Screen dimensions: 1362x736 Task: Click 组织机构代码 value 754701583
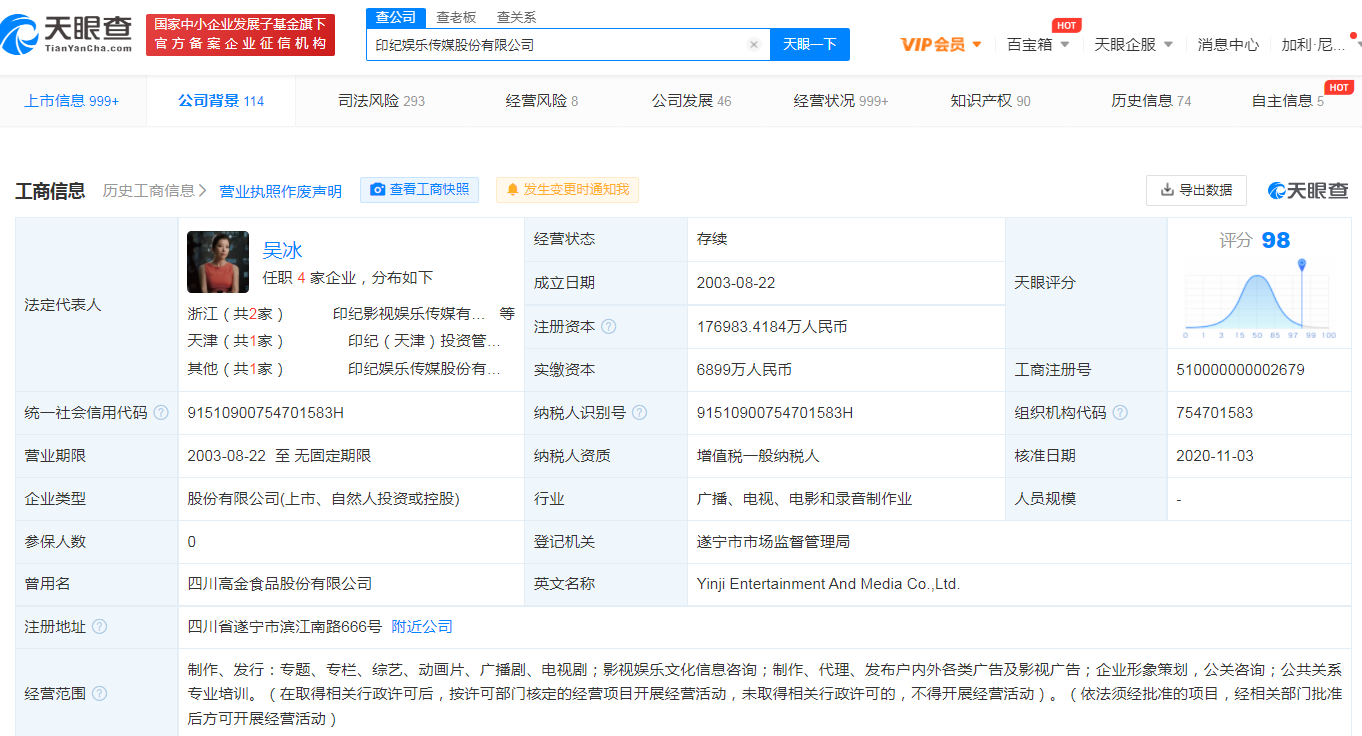point(1215,413)
